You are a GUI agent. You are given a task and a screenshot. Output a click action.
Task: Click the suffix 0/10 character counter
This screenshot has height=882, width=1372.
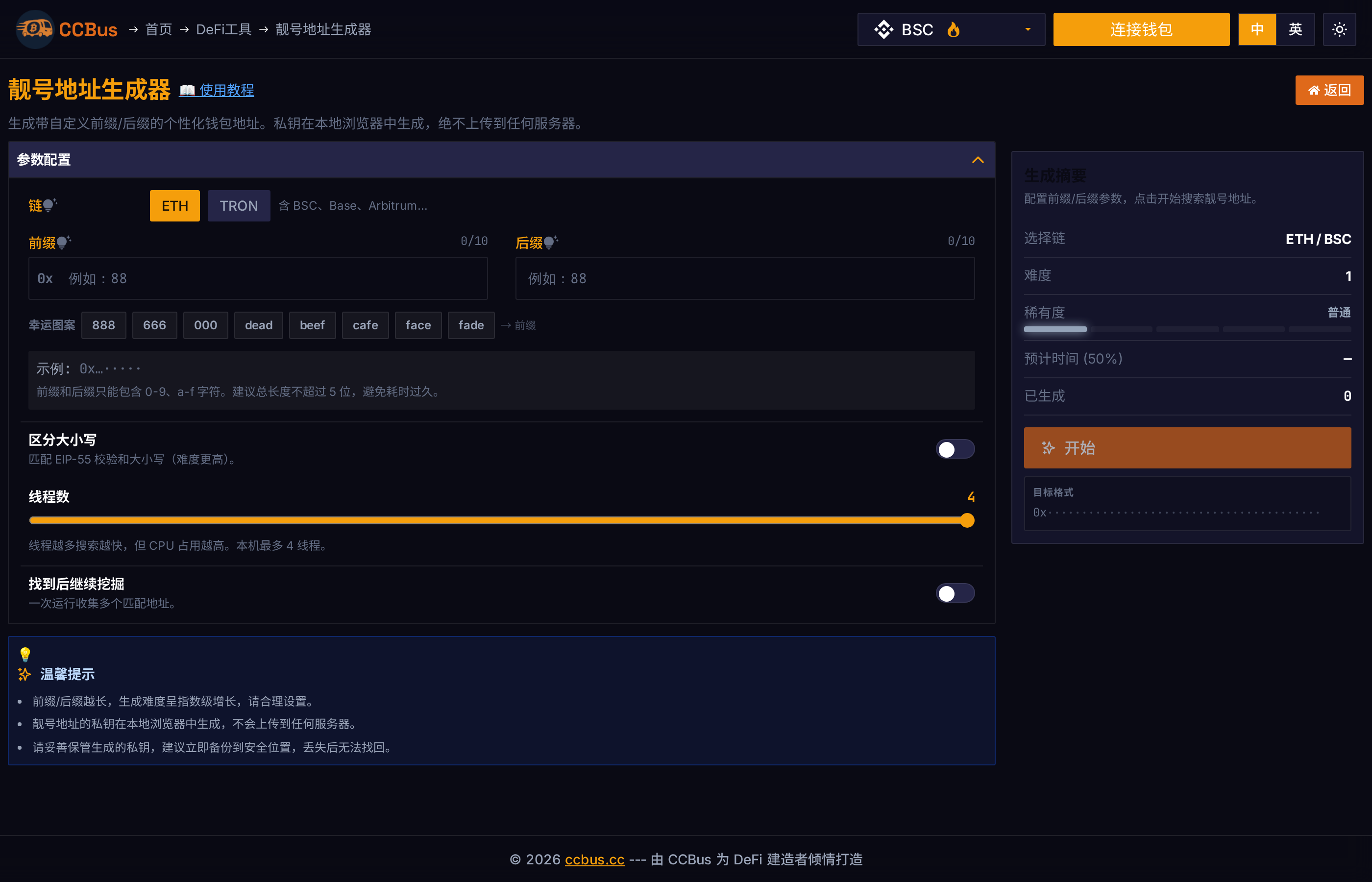(x=961, y=241)
